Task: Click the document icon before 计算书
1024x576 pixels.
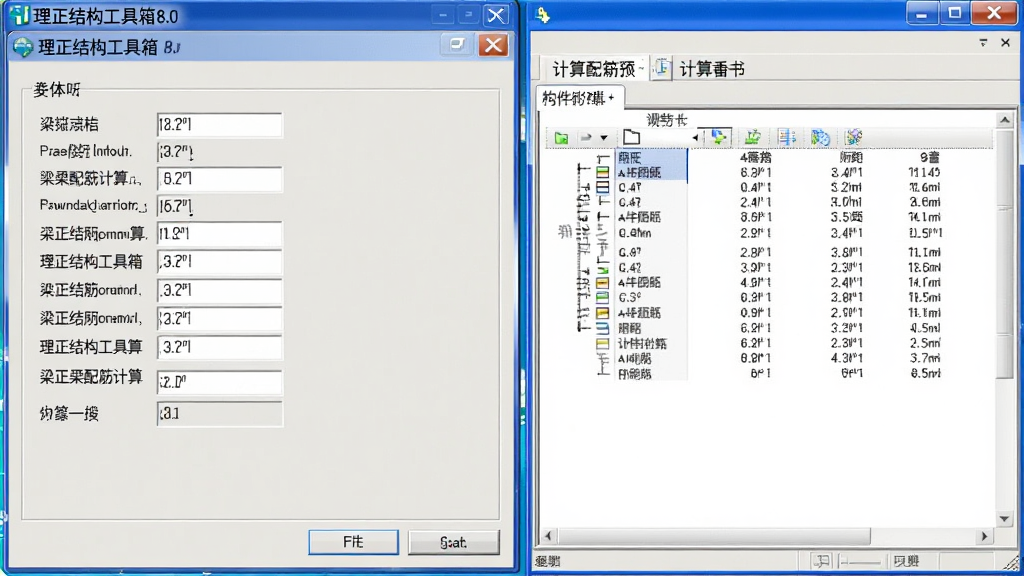Action: (662, 68)
